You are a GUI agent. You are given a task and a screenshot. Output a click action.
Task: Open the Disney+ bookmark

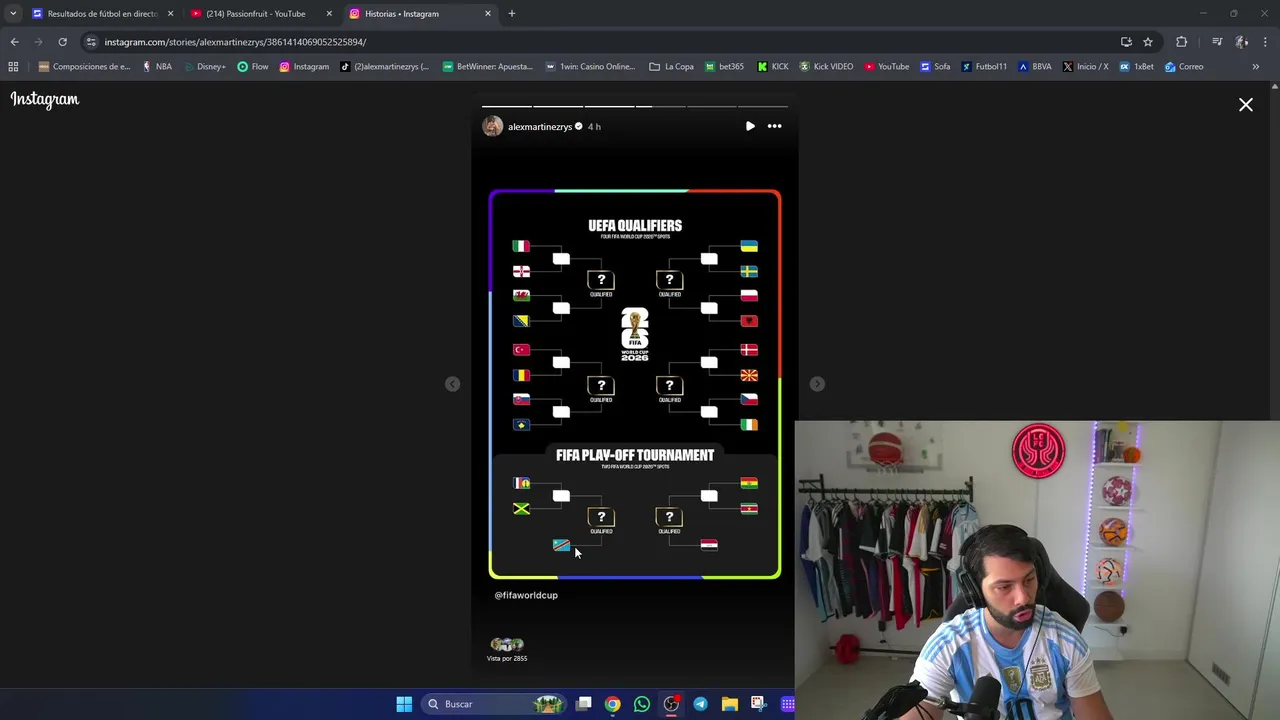coord(204,67)
